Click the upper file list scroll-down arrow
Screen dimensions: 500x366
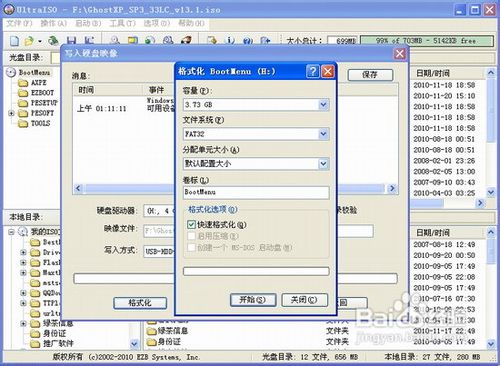(491, 192)
